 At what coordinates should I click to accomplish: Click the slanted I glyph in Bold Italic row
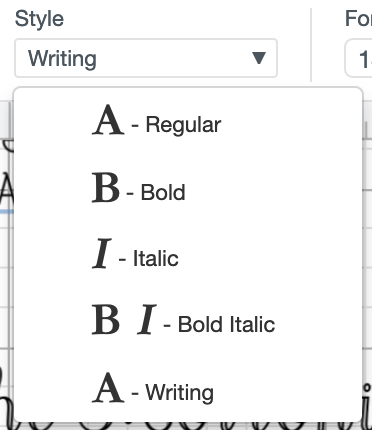pos(147,319)
